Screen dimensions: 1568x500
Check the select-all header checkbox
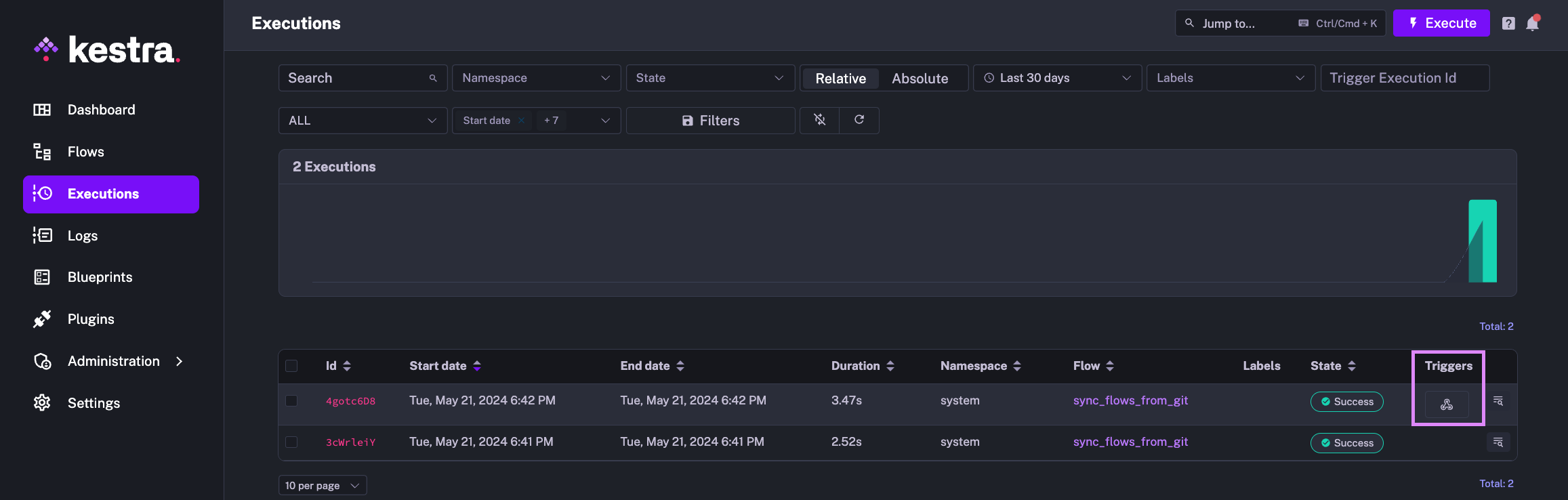point(291,366)
